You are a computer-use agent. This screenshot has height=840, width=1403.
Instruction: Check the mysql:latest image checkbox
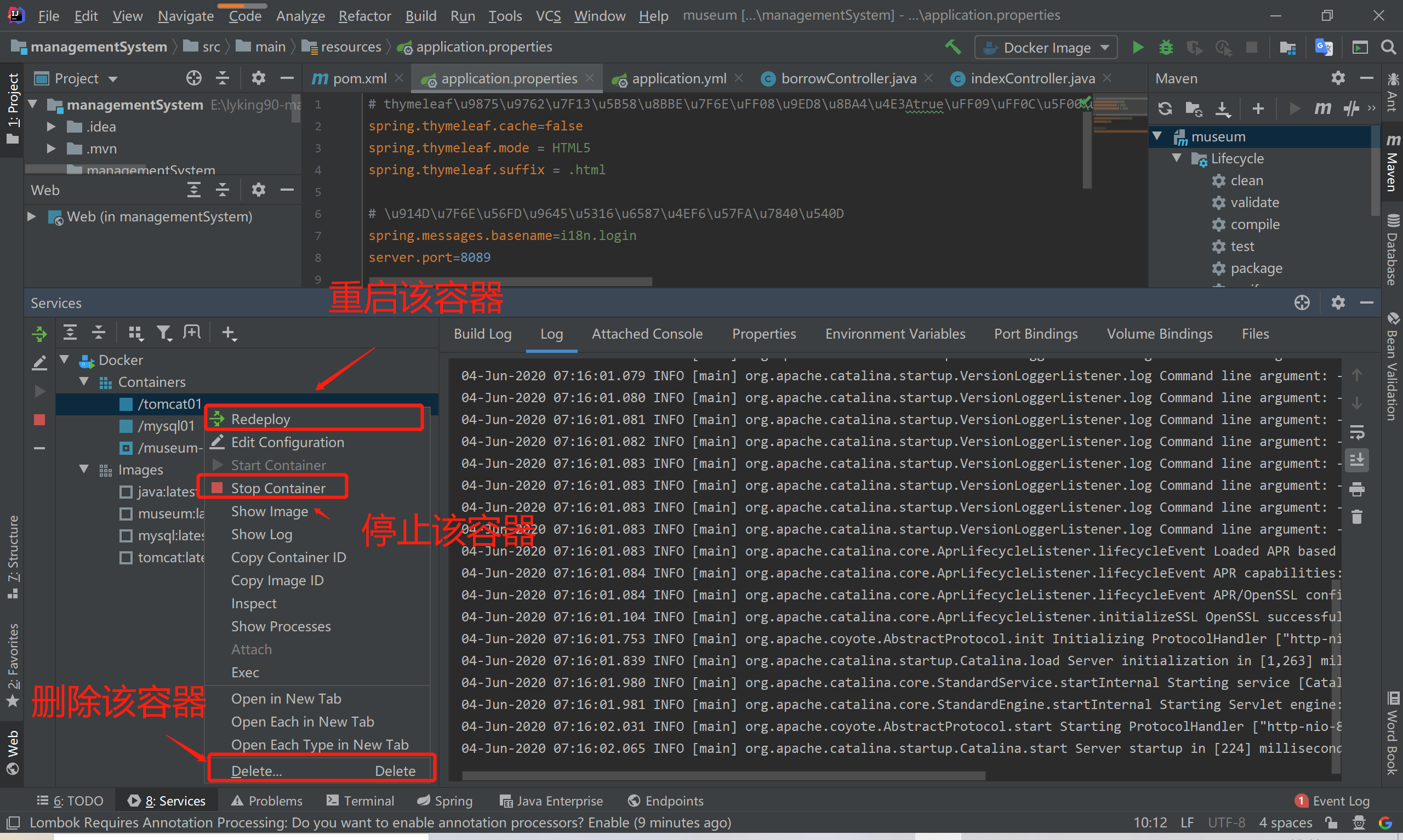126,535
